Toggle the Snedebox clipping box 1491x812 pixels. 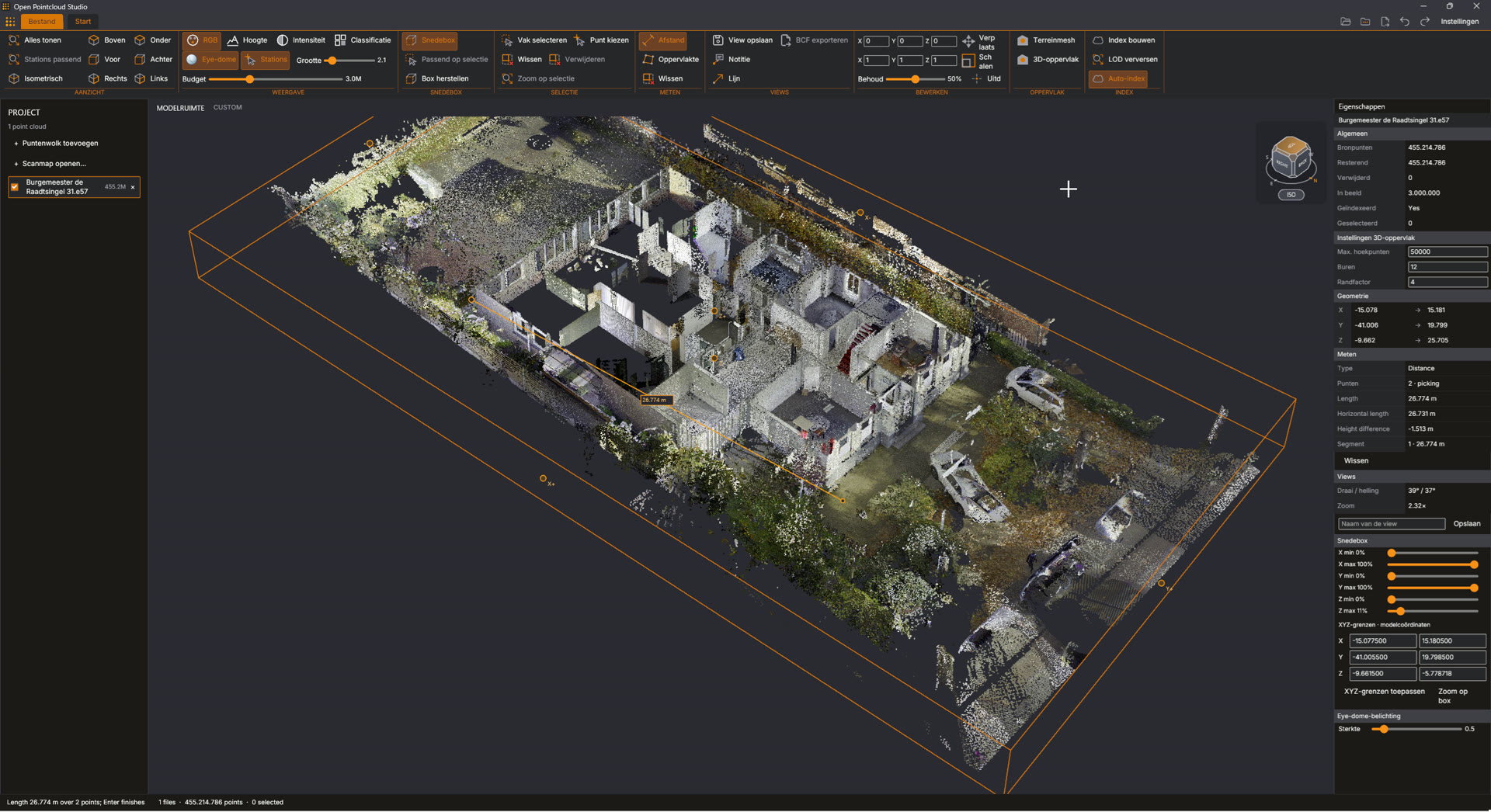click(x=430, y=40)
